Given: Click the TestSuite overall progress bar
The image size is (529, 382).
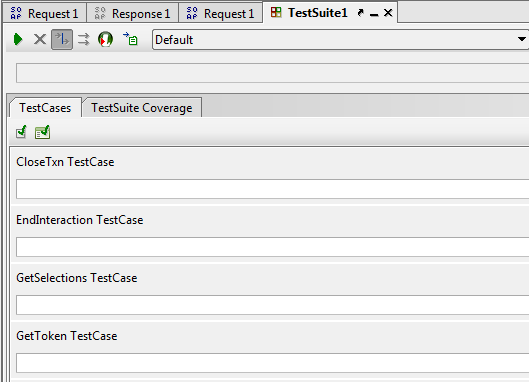Looking at the screenshot, I should (272, 73).
